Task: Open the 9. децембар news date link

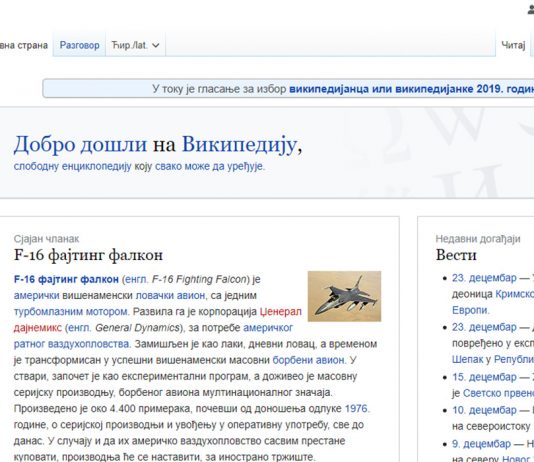Action: coord(481,444)
